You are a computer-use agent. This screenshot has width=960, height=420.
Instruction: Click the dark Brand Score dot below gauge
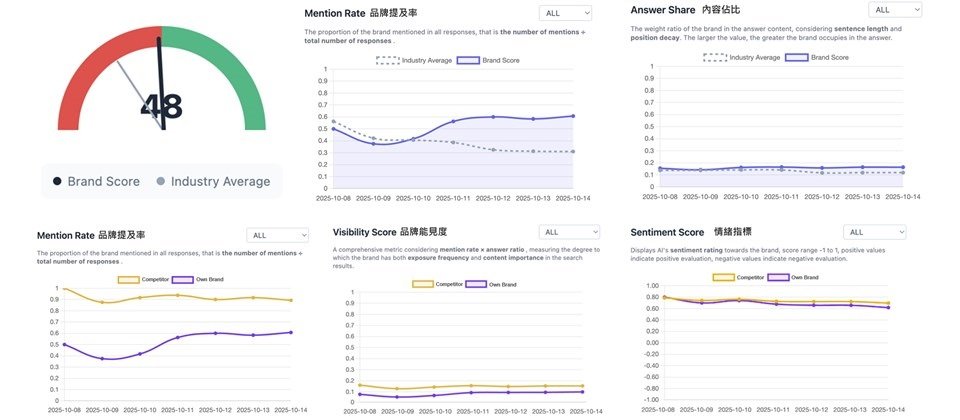click(57, 182)
